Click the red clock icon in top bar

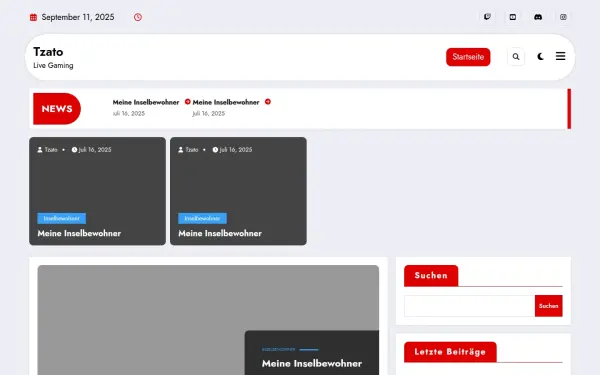click(138, 17)
